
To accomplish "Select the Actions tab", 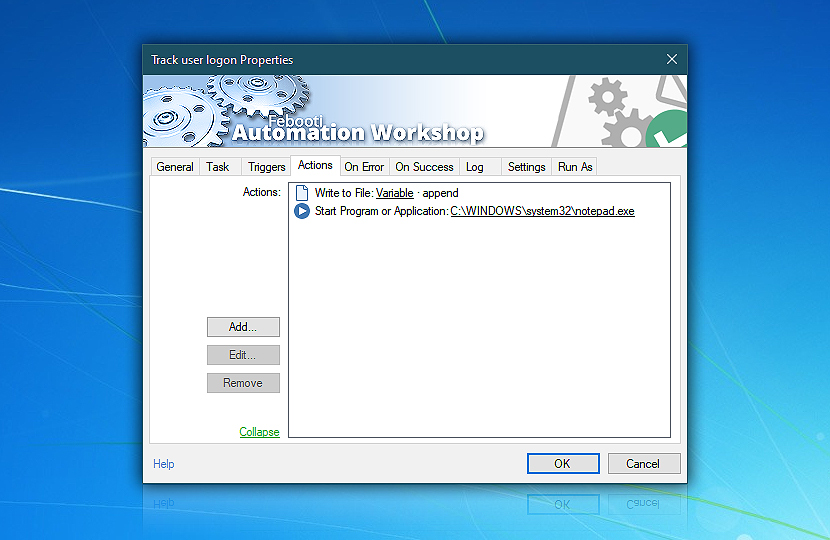I will 315,165.
